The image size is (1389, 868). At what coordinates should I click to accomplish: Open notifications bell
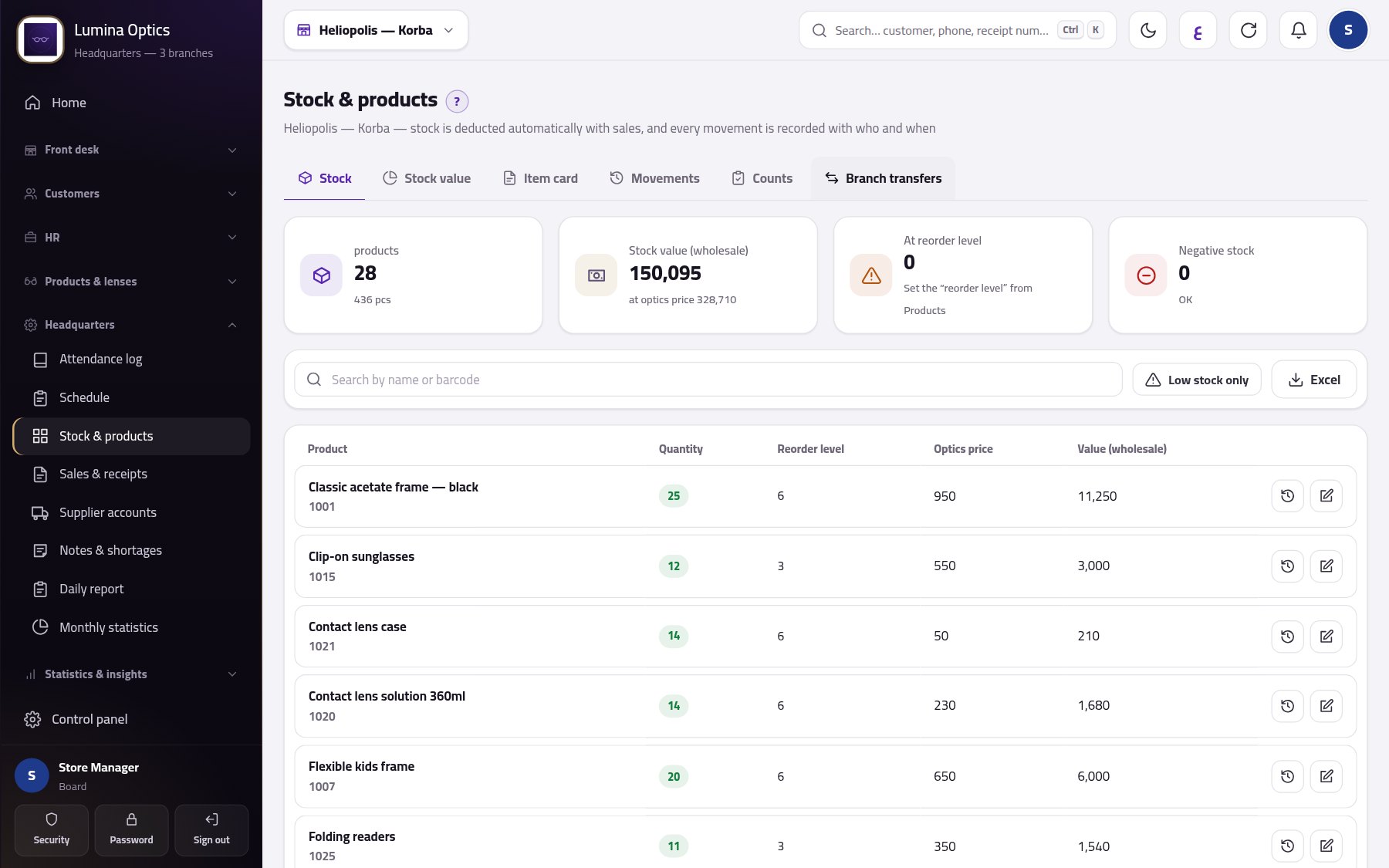pos(1298,30)
